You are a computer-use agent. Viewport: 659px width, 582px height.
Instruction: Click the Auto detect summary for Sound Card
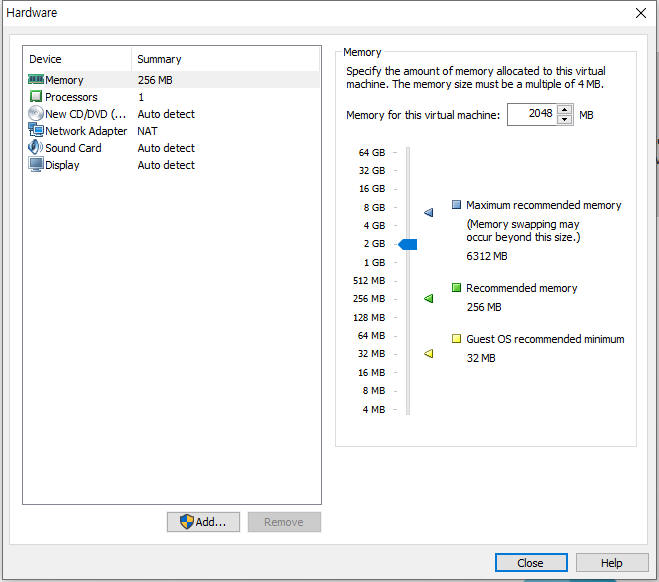[x=166, y=148]
